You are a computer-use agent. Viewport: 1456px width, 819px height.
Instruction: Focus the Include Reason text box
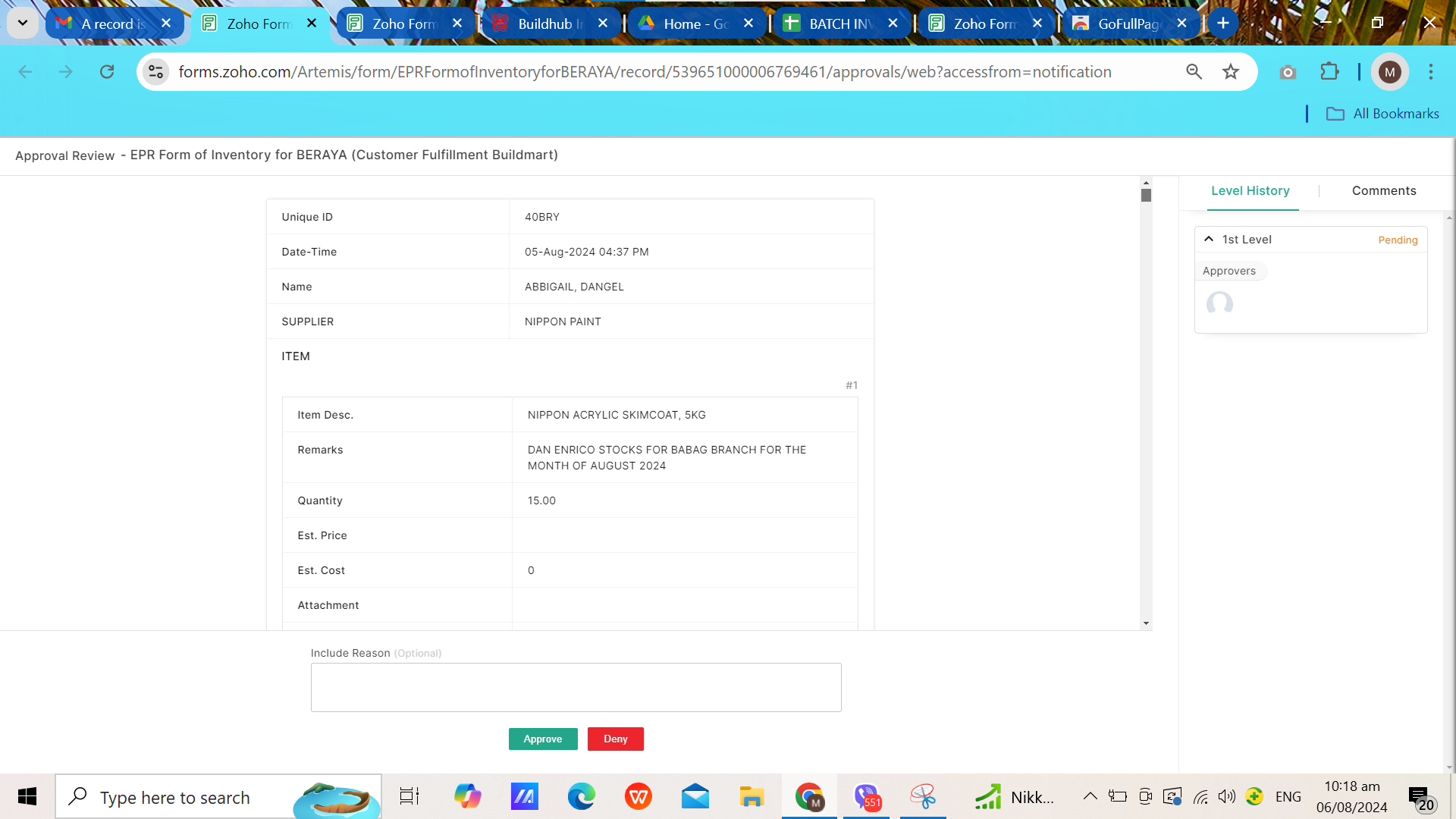[x=576, y=687]
